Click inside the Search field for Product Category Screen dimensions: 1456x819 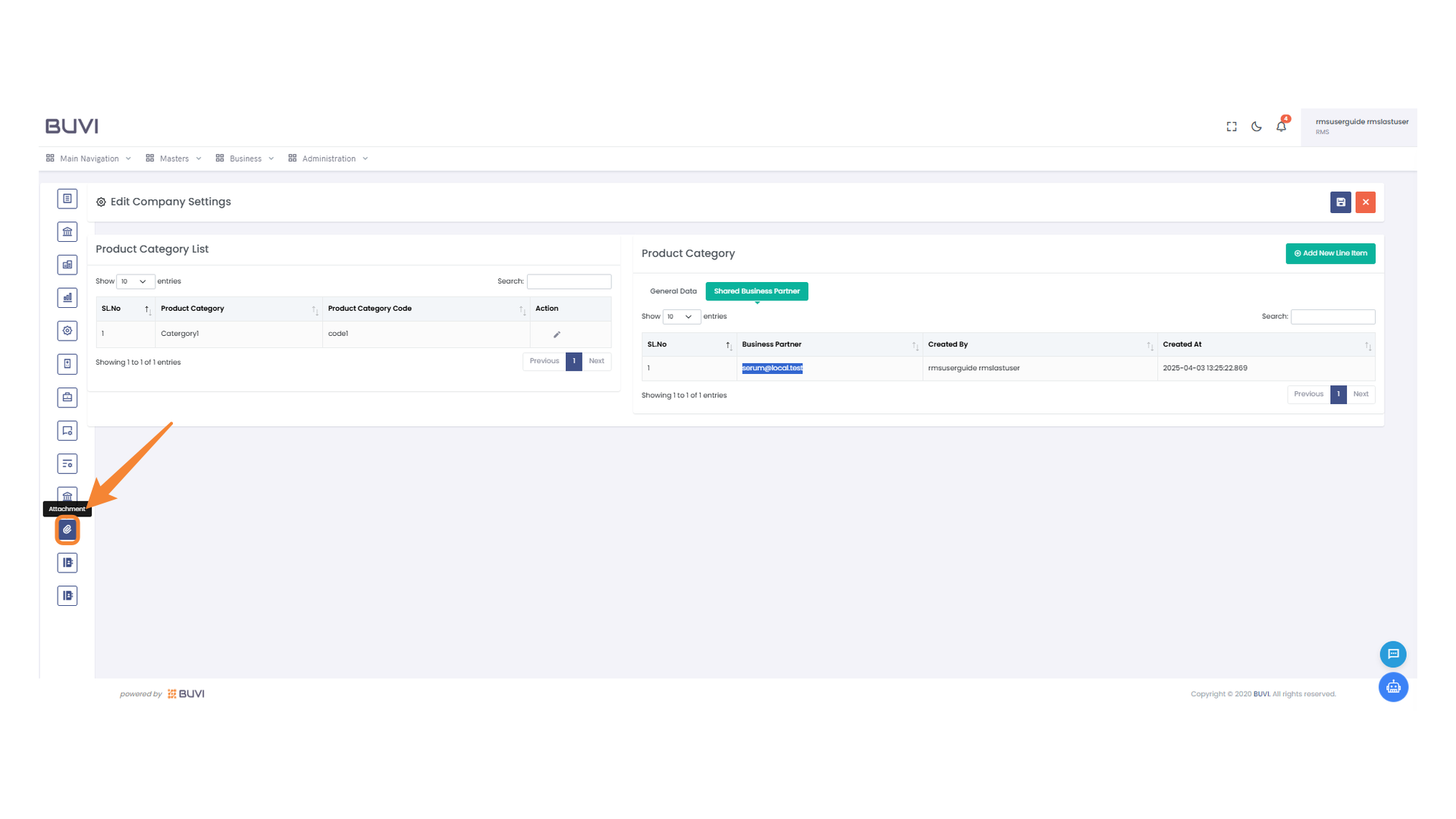[x=1332, y=316]
